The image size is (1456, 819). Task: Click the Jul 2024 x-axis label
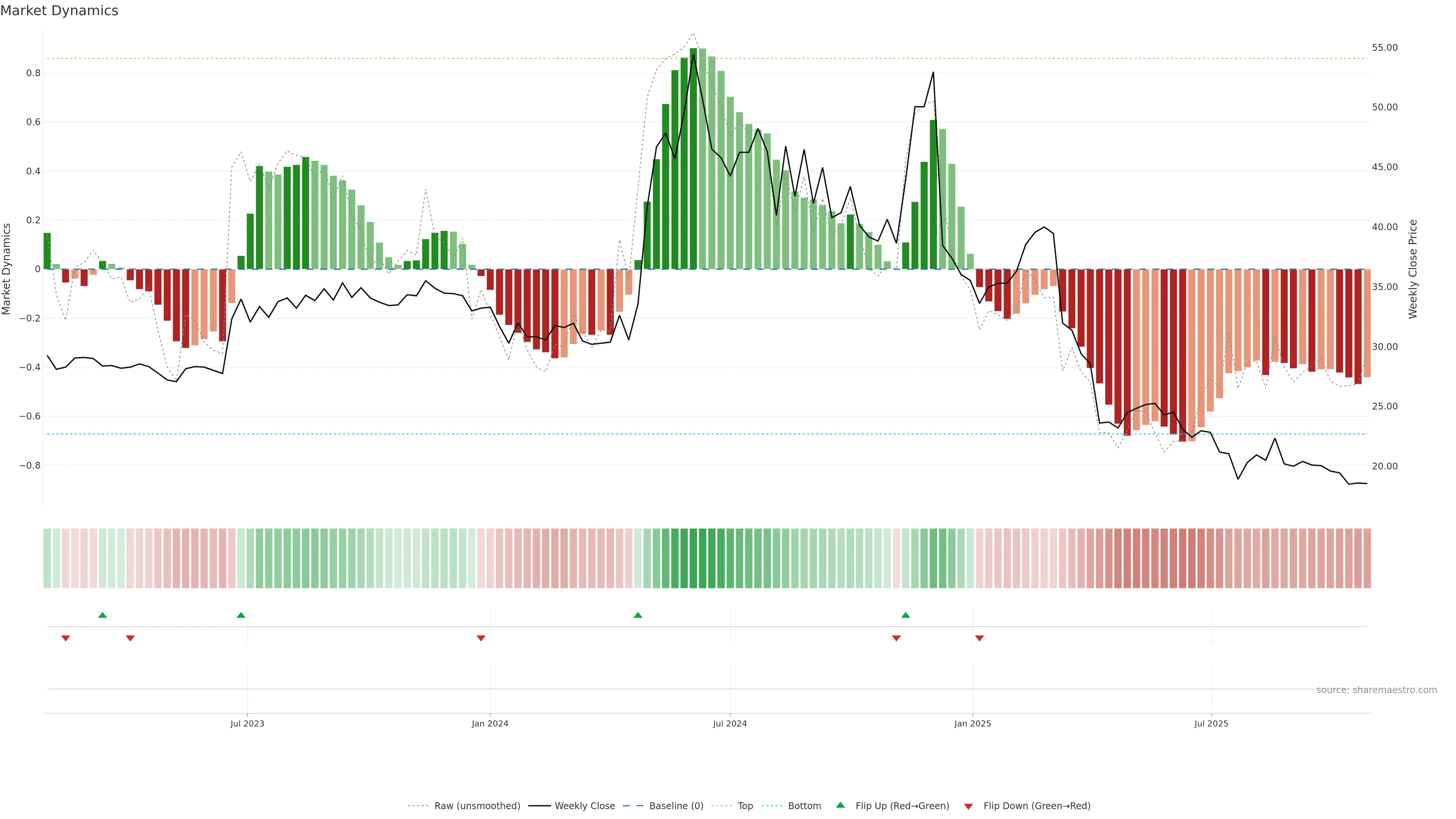coord(730,723)
